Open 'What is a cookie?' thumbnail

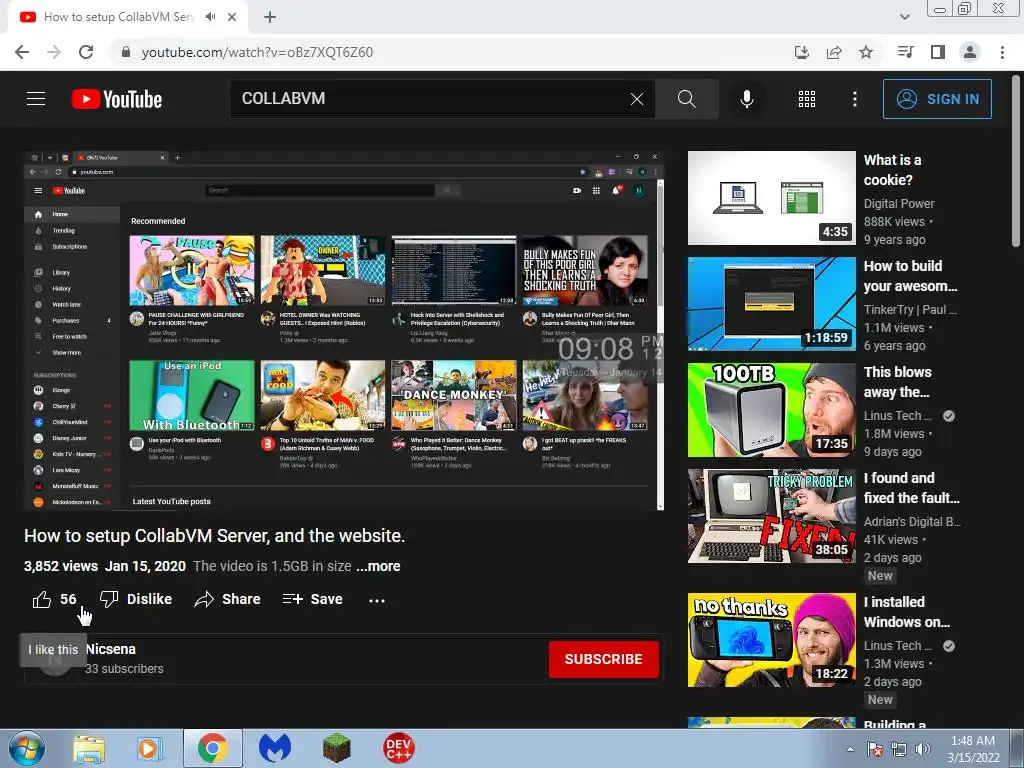[771, 198]
